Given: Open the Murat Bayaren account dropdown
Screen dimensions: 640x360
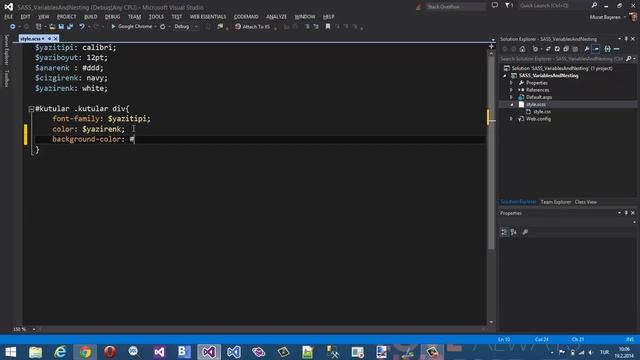Looking at the screenshot, I should point(607,17).
